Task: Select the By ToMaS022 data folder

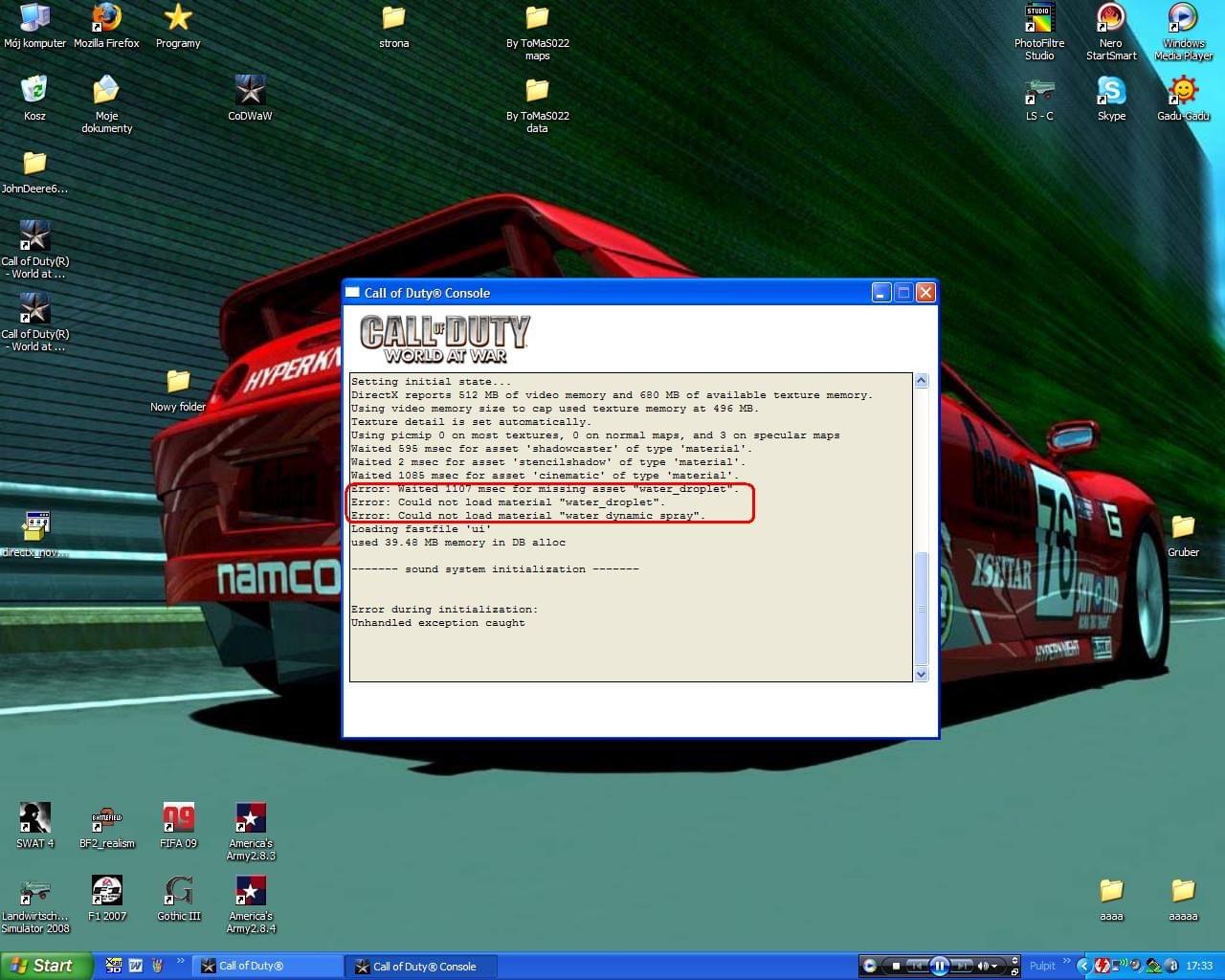Action: pos(537,104)
